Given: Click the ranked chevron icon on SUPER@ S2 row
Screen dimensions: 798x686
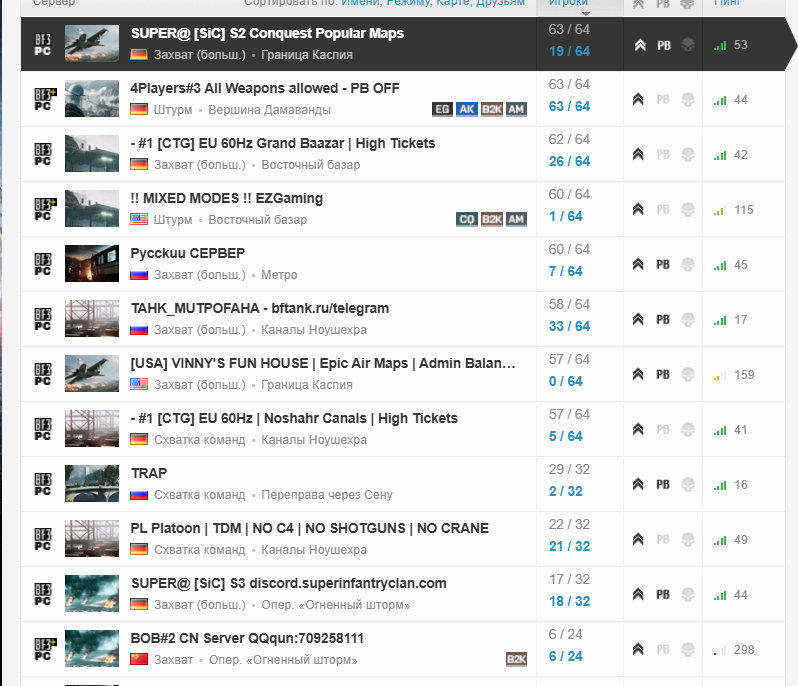Looking at the screenshot, I should [640, 45].
